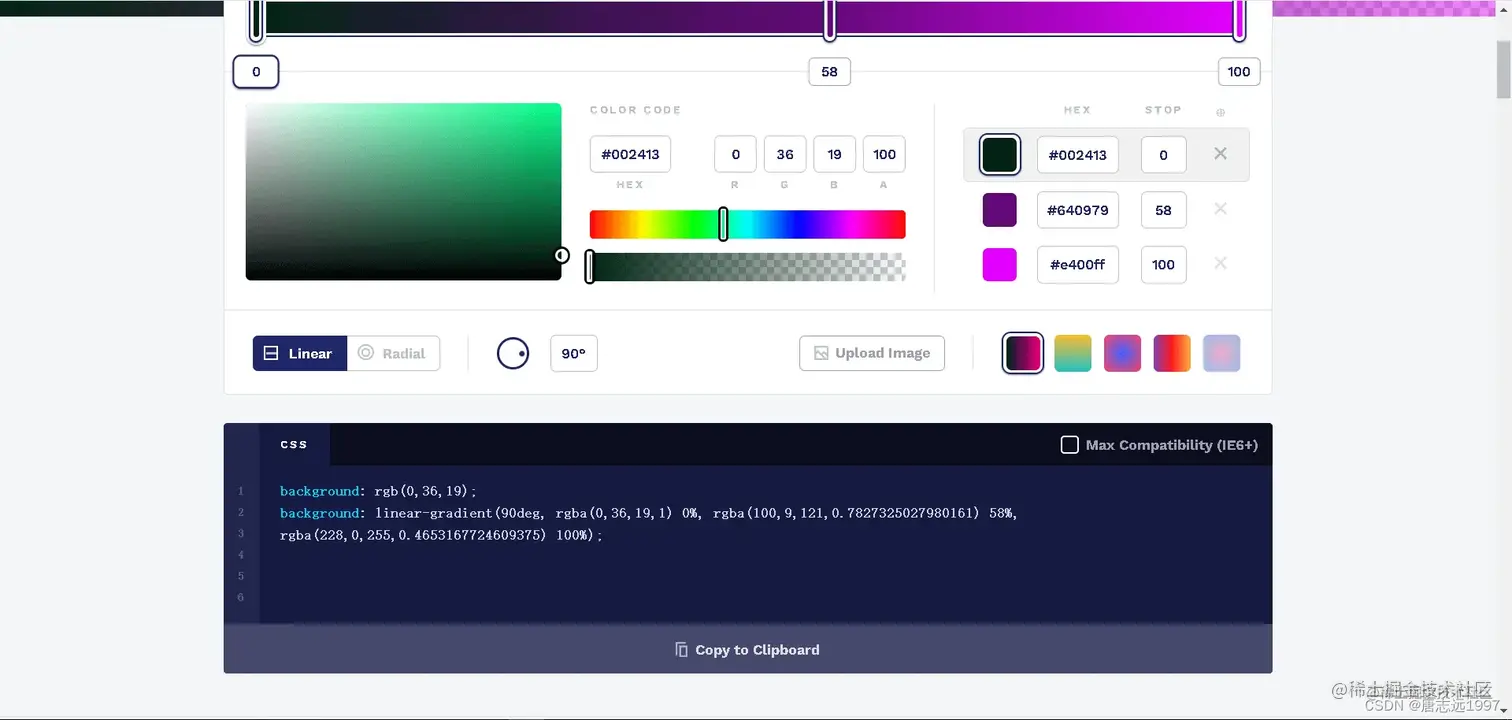Select the magenta #e400ff swatch
Viewport: 1512px width, 720px height.
pyautogui.click(x=1000, y=265)
